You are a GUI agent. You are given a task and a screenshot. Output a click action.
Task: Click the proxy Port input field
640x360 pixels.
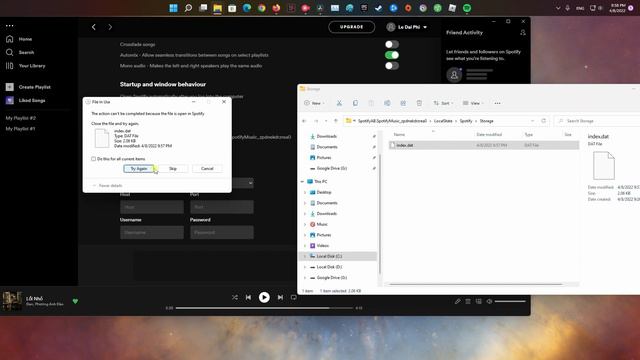[x=222, y=207]
